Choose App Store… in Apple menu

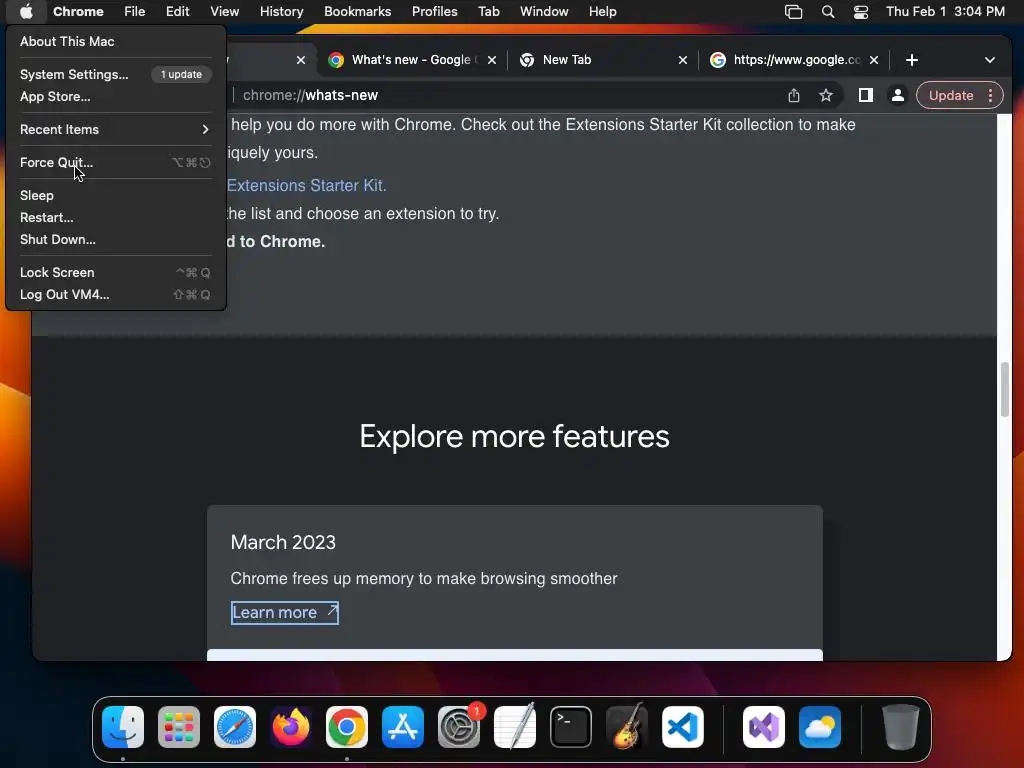116,97
